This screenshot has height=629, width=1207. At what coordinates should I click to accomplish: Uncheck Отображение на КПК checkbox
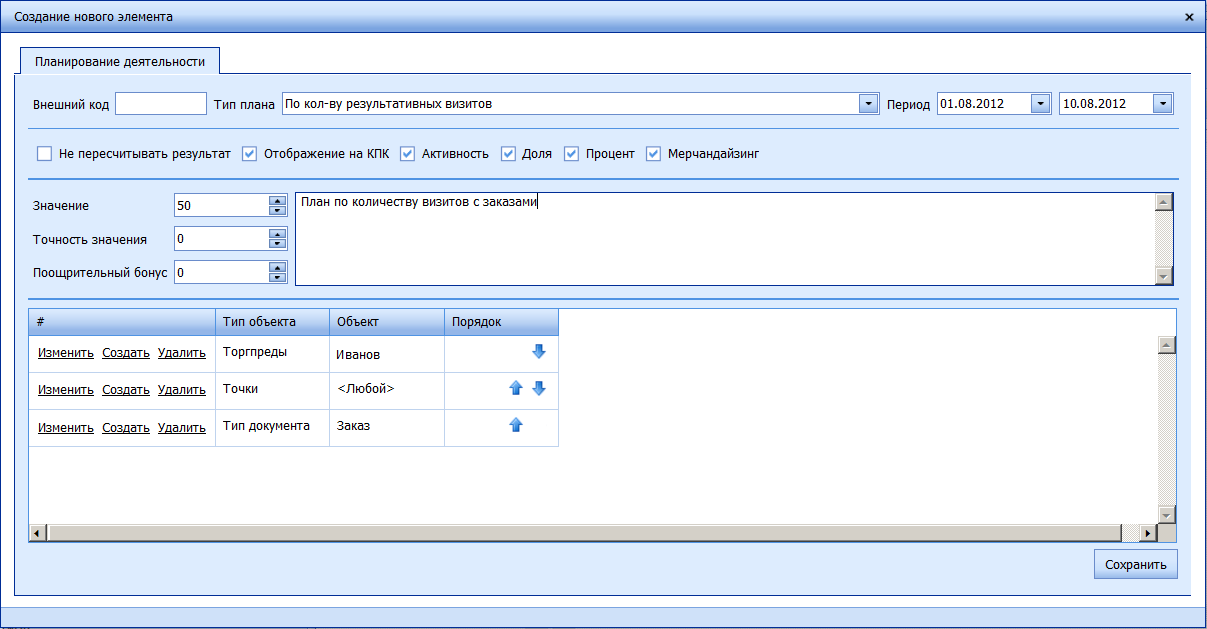click(x=250, y=154)
